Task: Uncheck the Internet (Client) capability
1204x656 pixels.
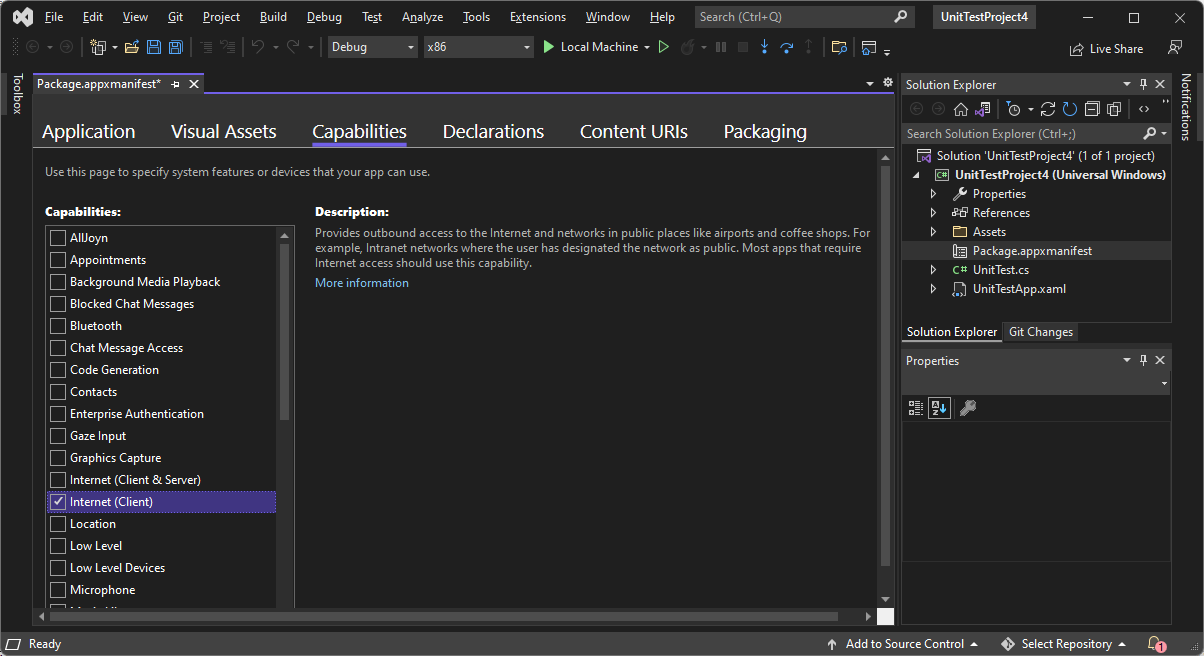Action: 58,502
